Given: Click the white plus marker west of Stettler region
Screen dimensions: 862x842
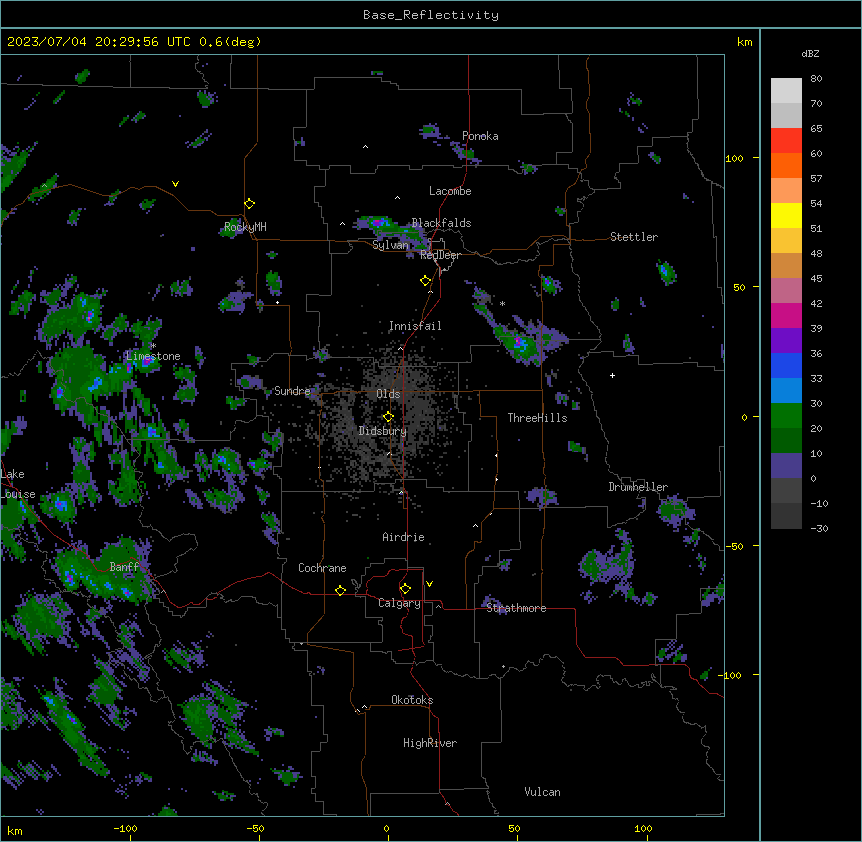Looking at the screenshot, I should [612, 375].
